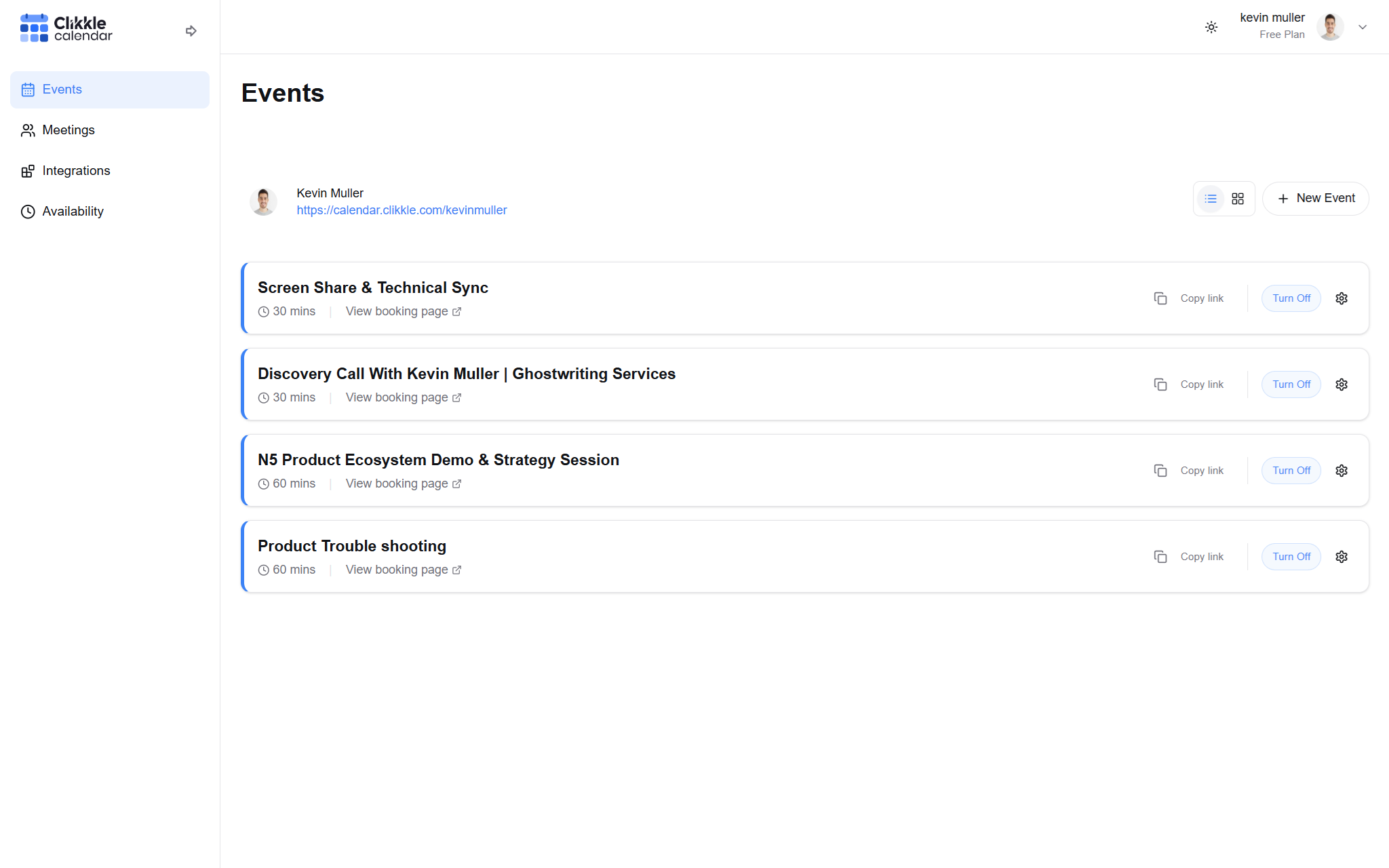The image size is (1389, 868).
Task: Click copy icon for Discovery Call event
Action: click(x=1160, y=384)
